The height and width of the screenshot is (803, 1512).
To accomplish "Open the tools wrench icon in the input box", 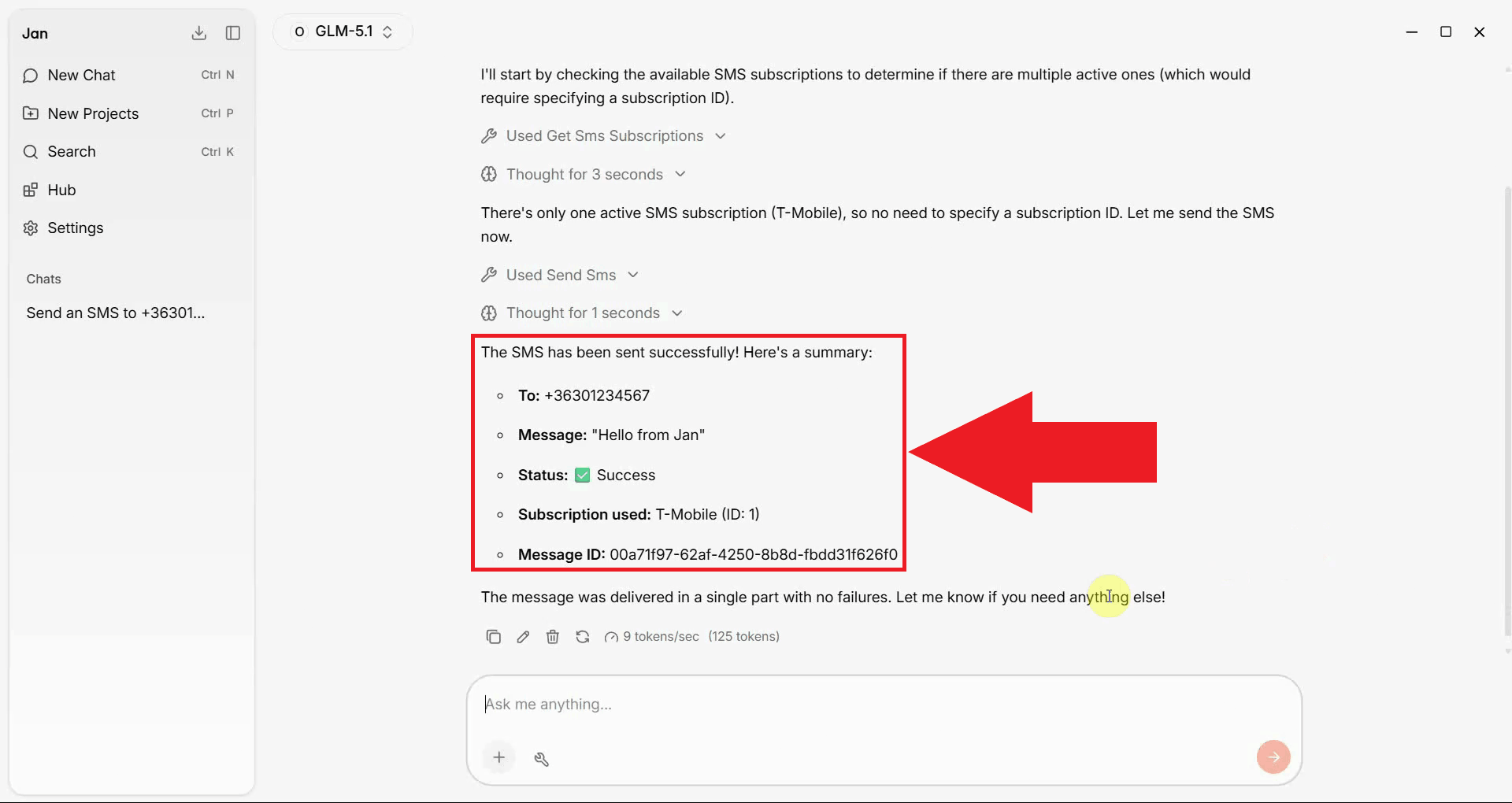I will [542, 758].
